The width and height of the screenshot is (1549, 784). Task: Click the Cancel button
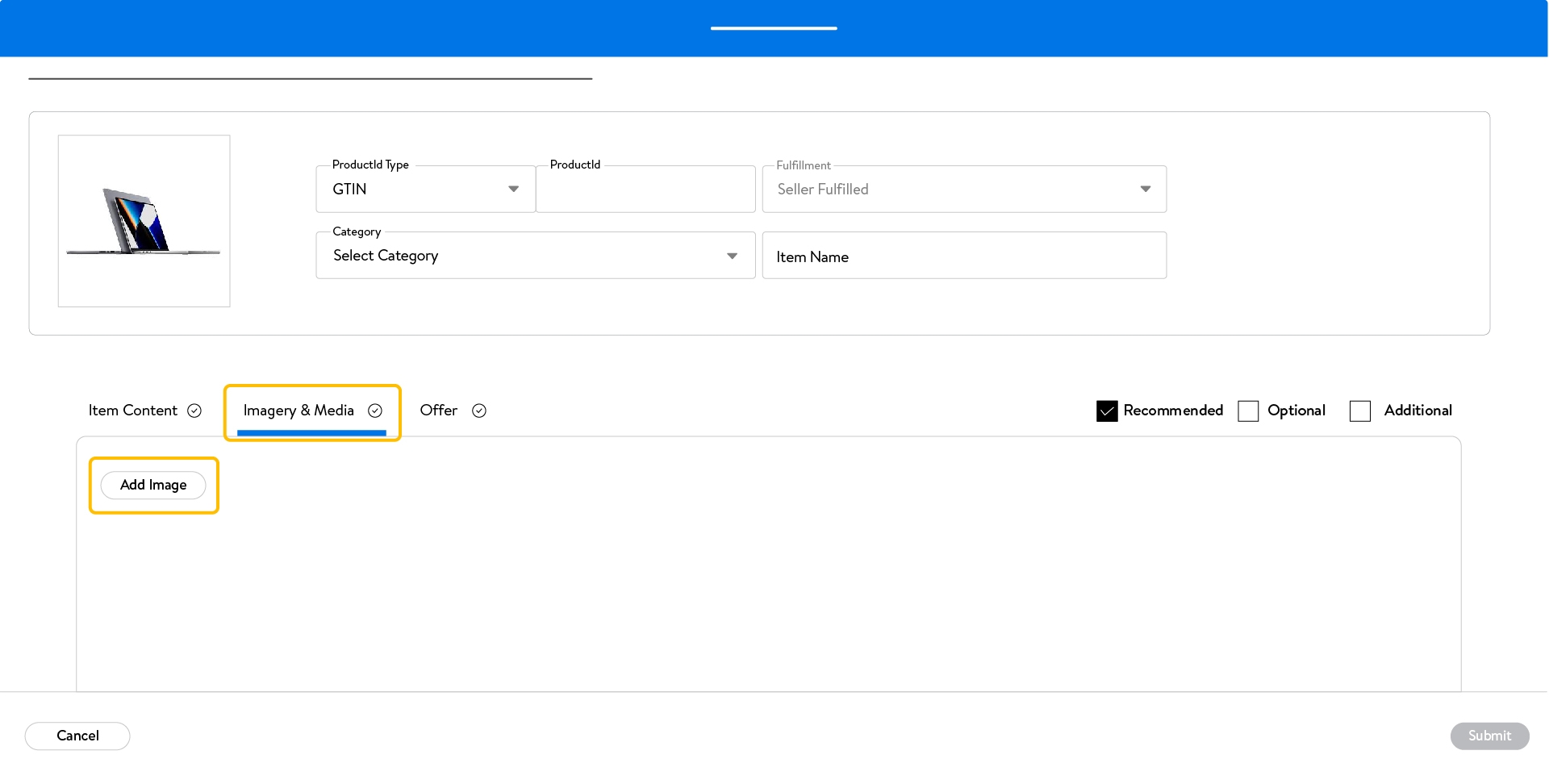pos(77,736)
